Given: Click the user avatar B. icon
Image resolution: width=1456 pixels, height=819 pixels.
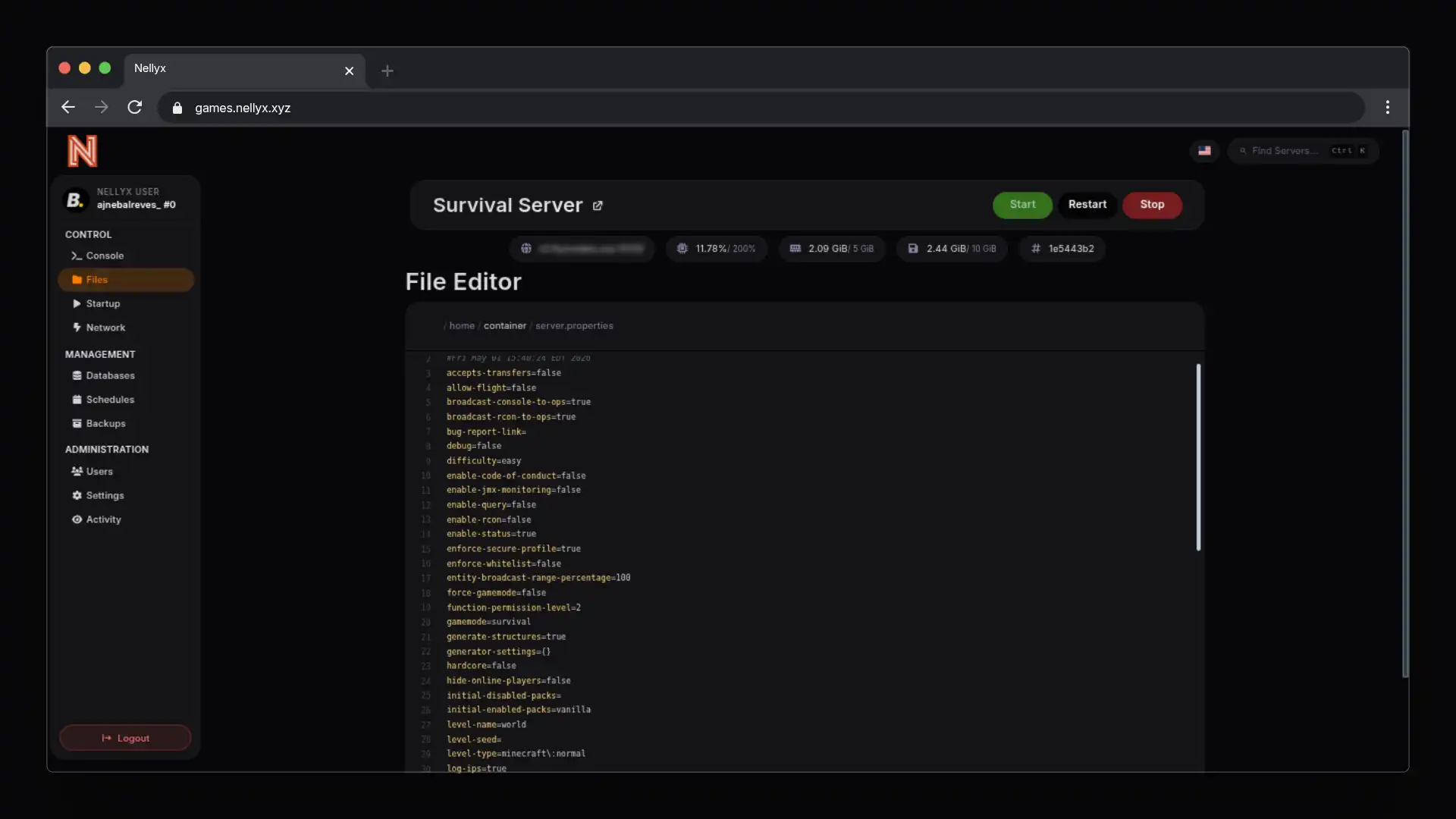Looking at the screenshot, I should [75, 199].
